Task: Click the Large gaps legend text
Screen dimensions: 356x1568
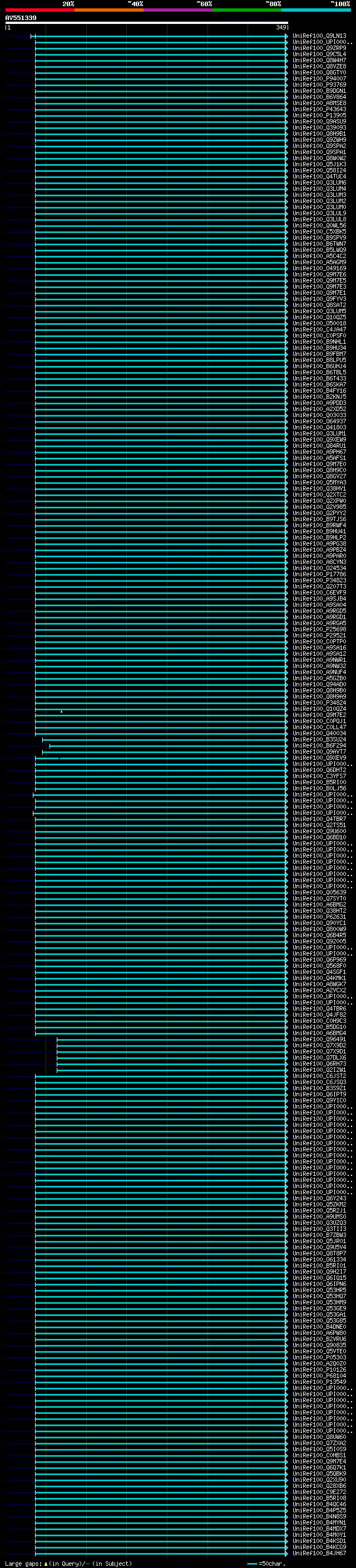Action: [x=68, y=1563]
